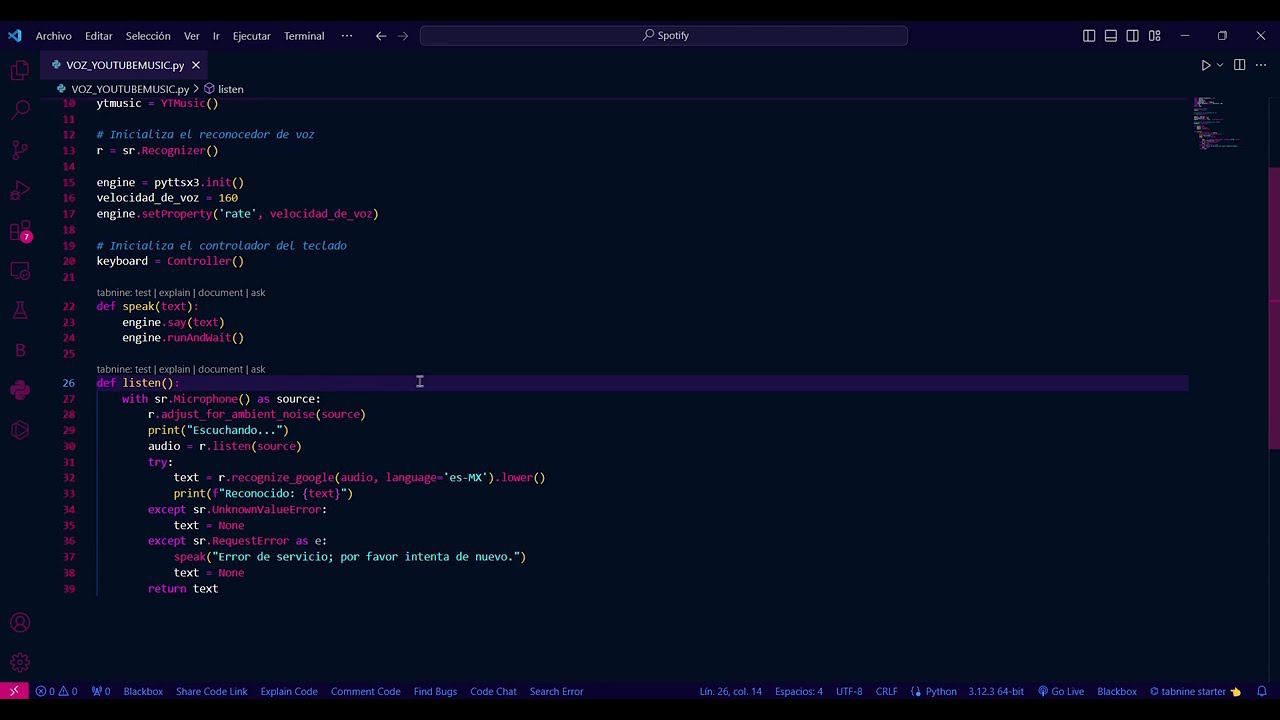Open editor More Actions ellipsis
This screenshot has width=1280, height=720.
click(x=1261, y=65)
